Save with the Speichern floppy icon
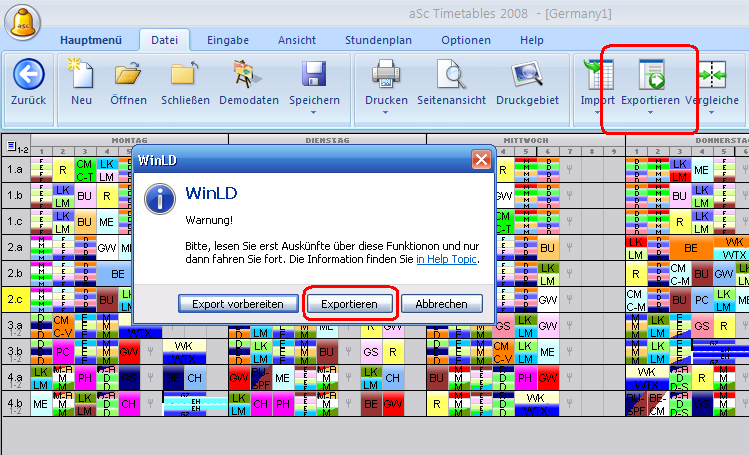 click(314, 74)
